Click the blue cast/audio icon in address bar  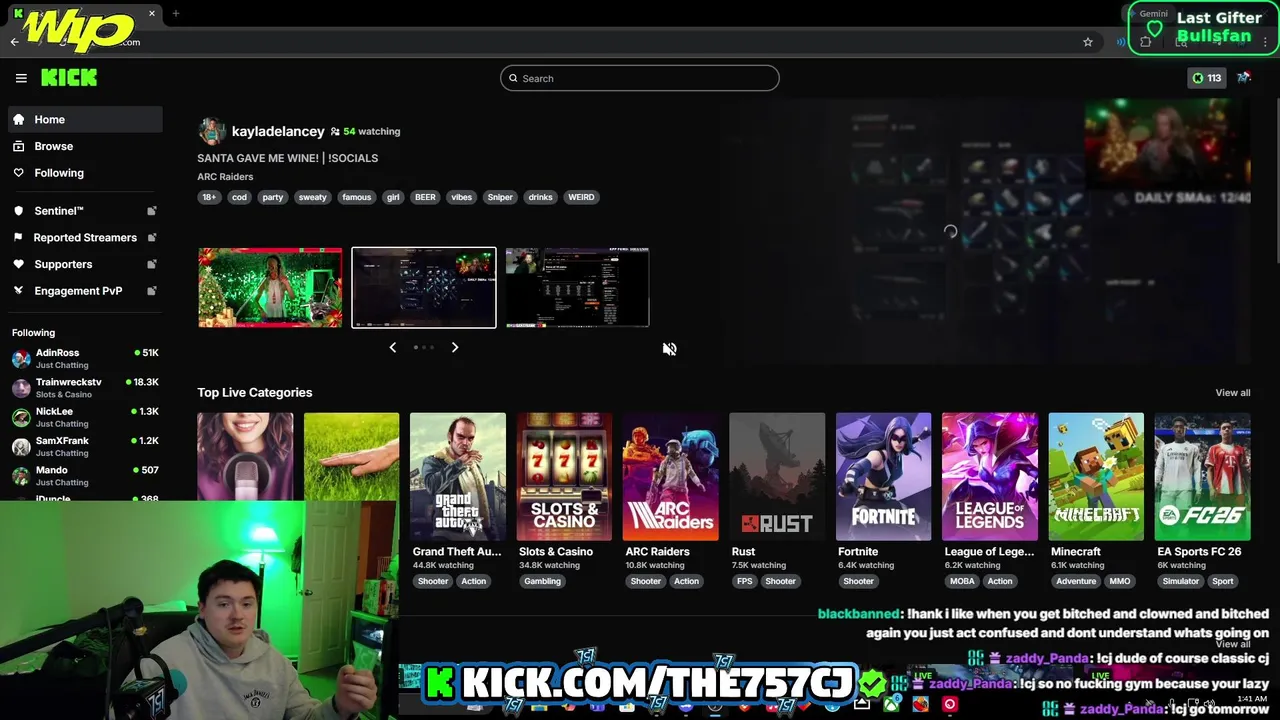[1121, 42]
